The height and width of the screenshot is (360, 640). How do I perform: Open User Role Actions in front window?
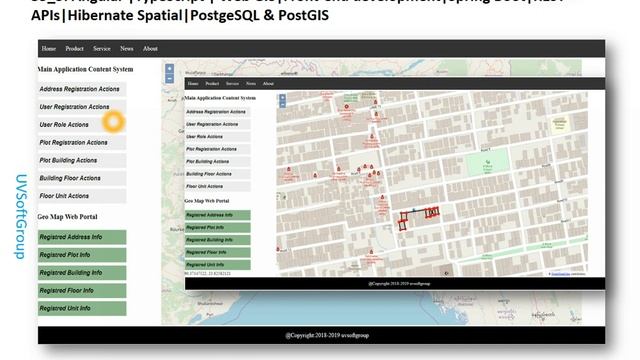[x=218, y=137]
